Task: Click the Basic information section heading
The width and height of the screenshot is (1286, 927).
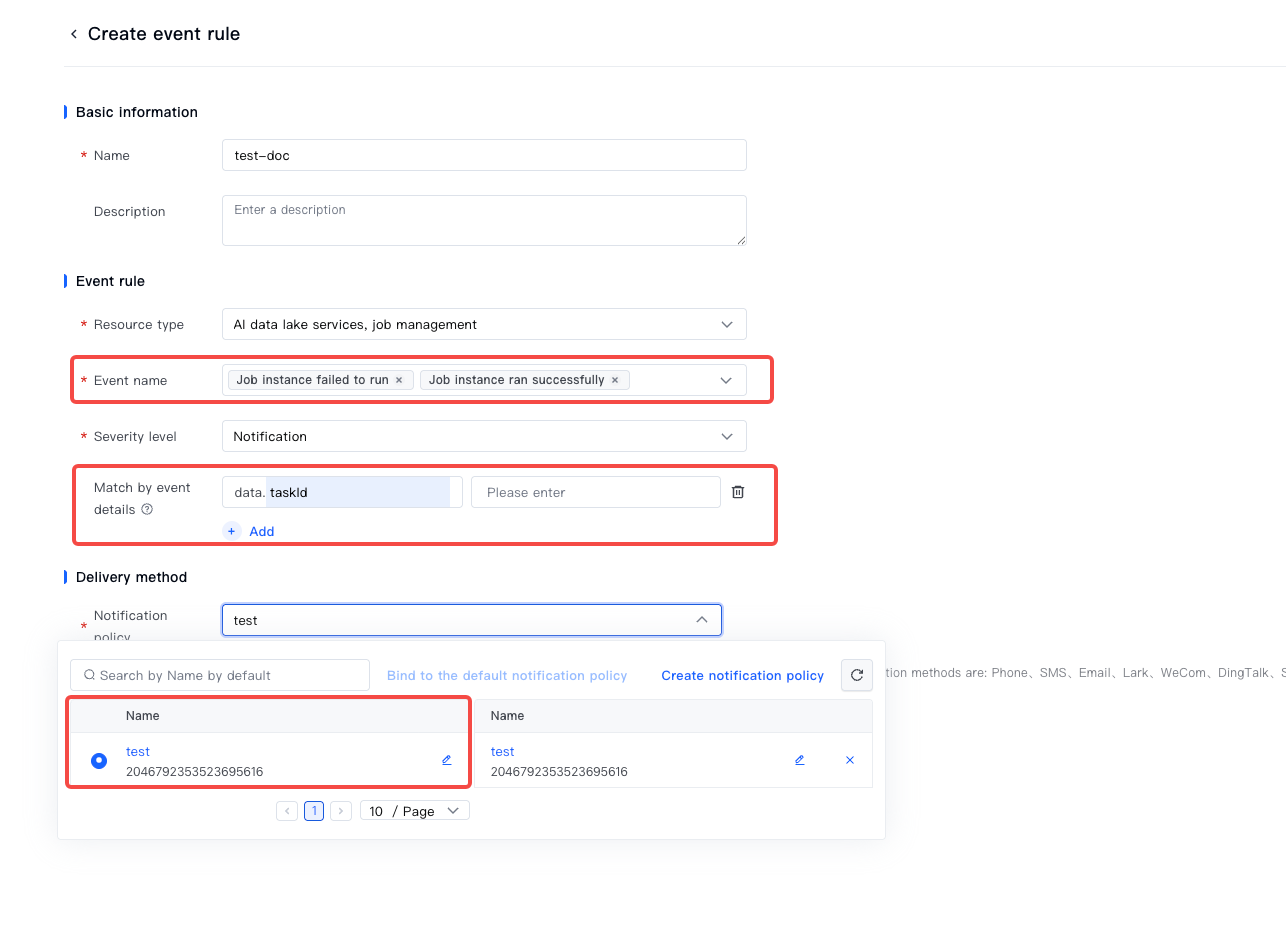Action: click(137, 112)
